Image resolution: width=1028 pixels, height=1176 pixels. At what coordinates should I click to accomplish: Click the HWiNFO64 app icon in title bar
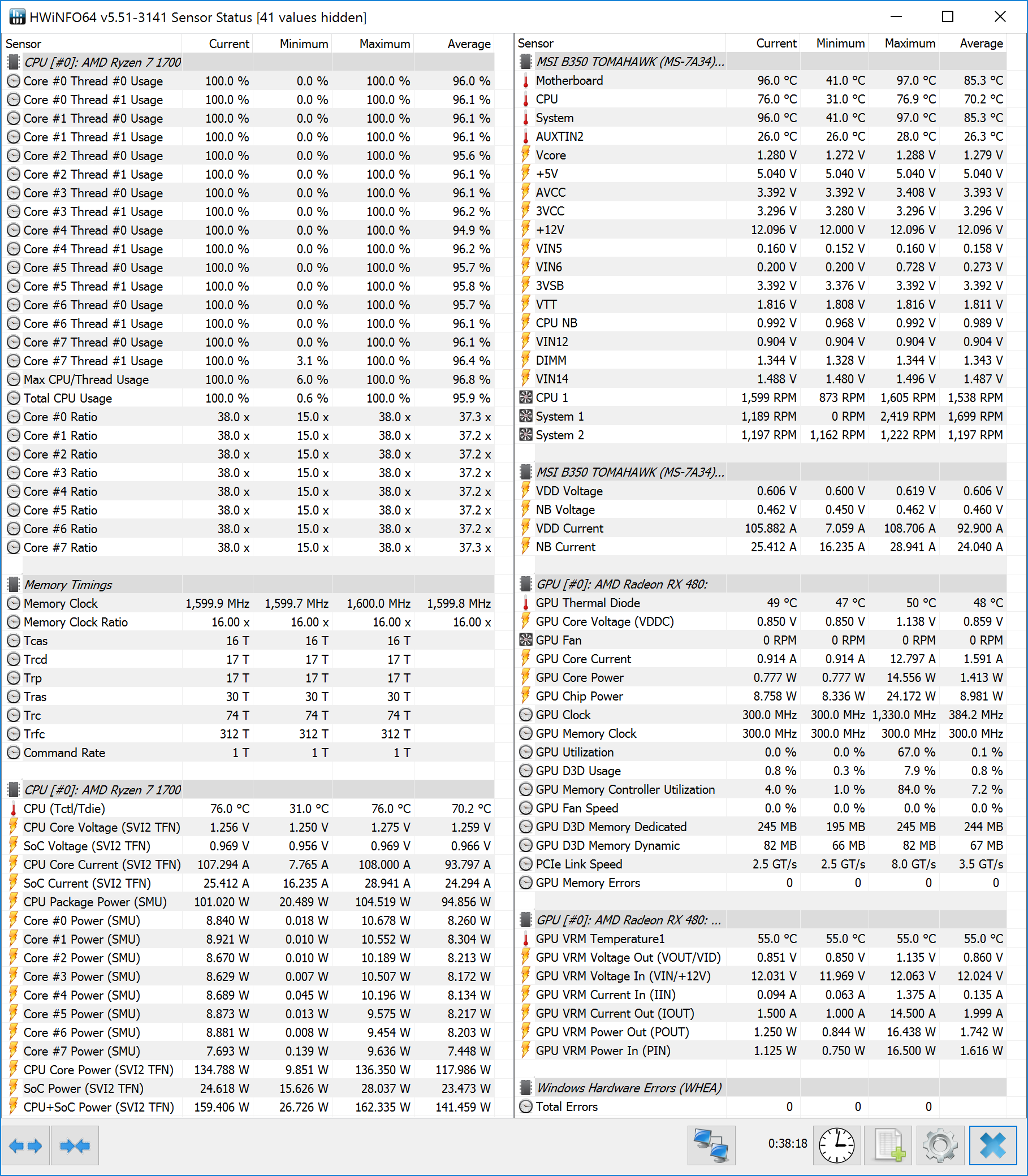[16, 16]
